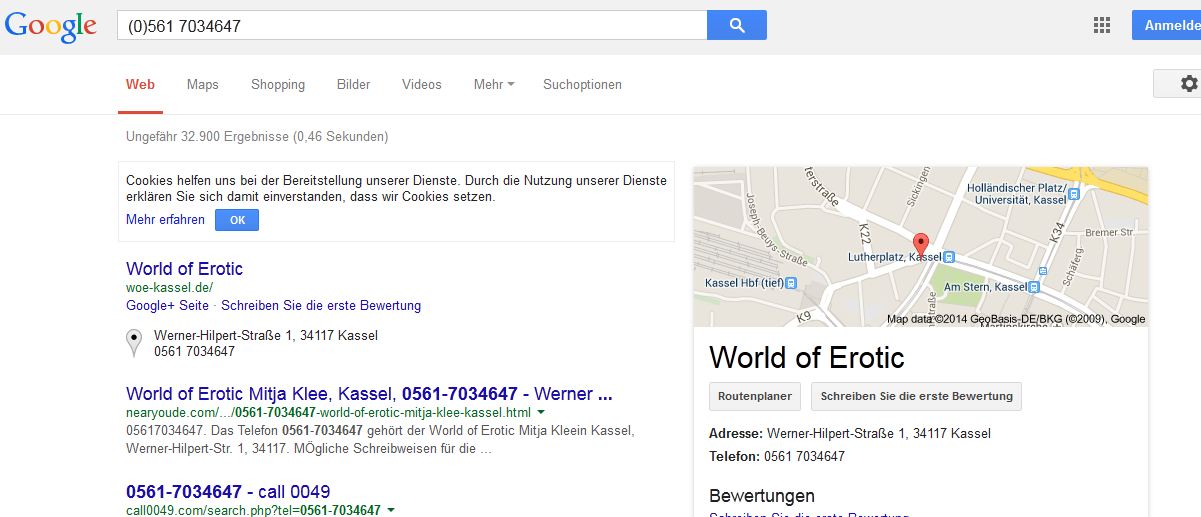Click the gray location pin beside the address
Screen dimensions: 1201x517
tap(133, 343)
